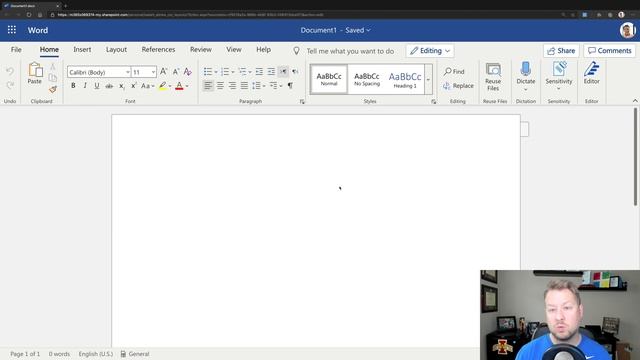Click English (U.S.) language status
This screenshot has height=360, width=640.
[x=96, y=354]
